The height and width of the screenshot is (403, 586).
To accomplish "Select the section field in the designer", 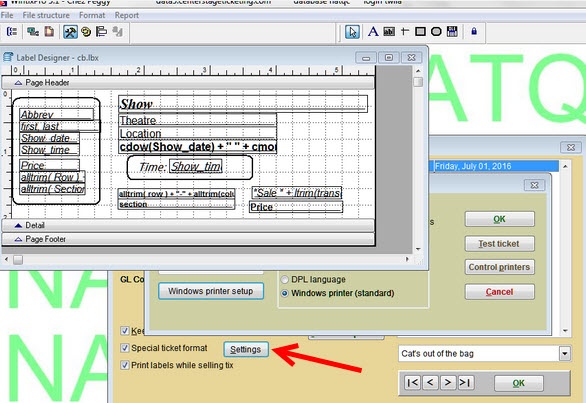I will pos(176,204).
